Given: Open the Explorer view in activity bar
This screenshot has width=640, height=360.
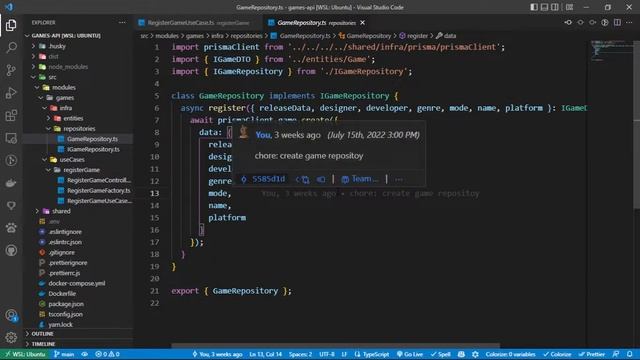Looking at the screenshot, I should 11,25.
